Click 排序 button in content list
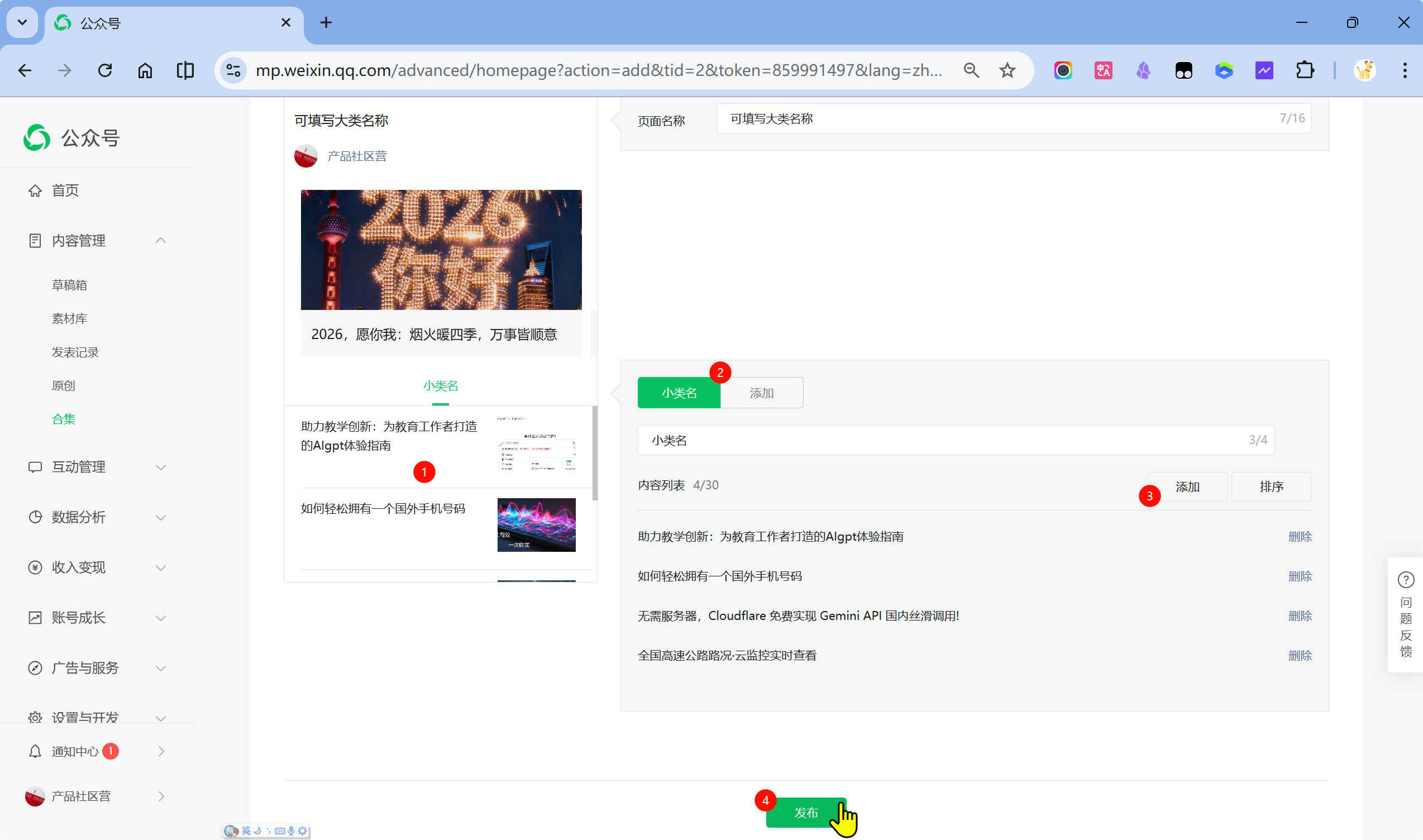This screenshot has width=1423, height=840. 1271,487
